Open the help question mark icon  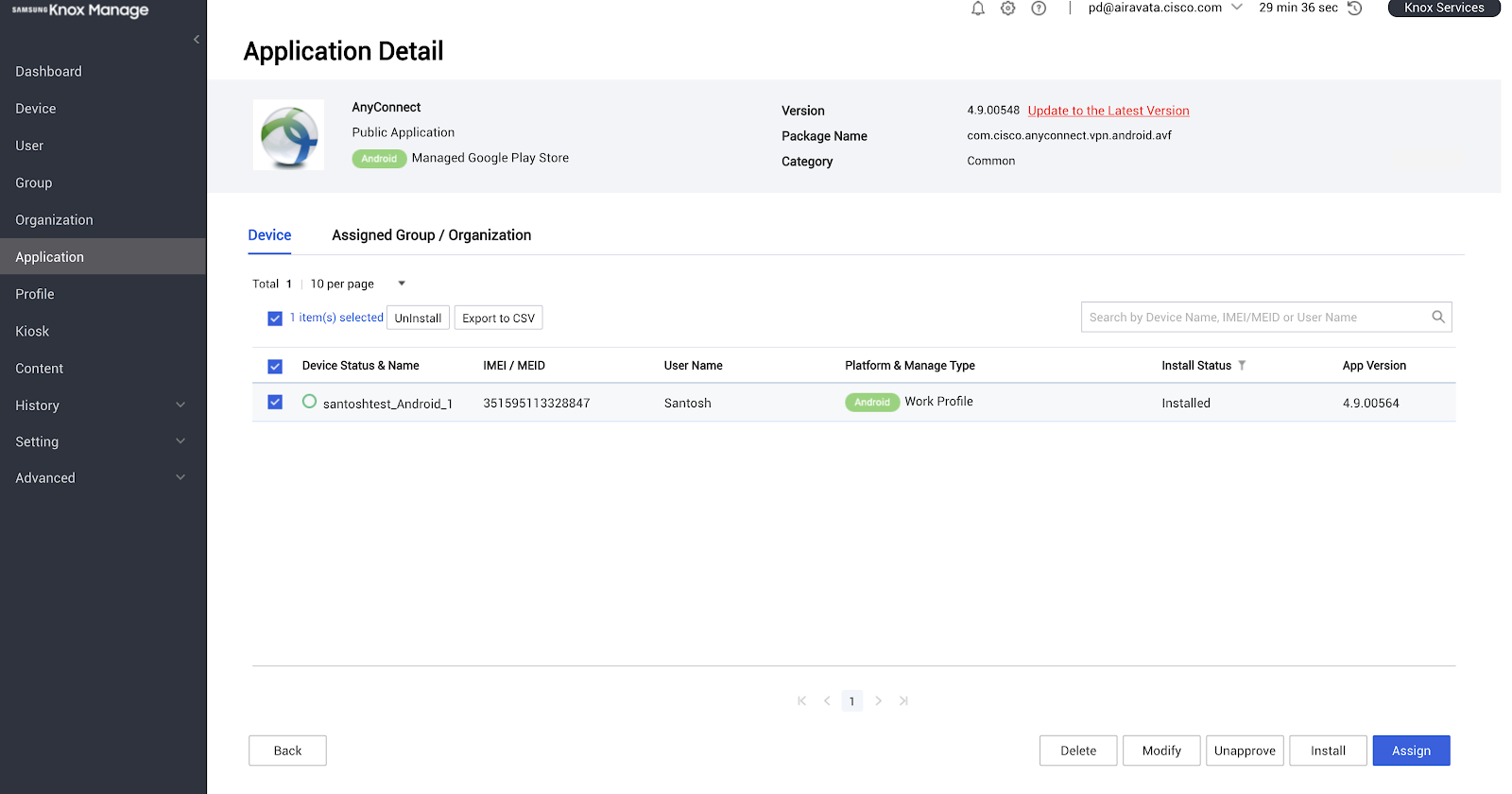[1039, 9]
